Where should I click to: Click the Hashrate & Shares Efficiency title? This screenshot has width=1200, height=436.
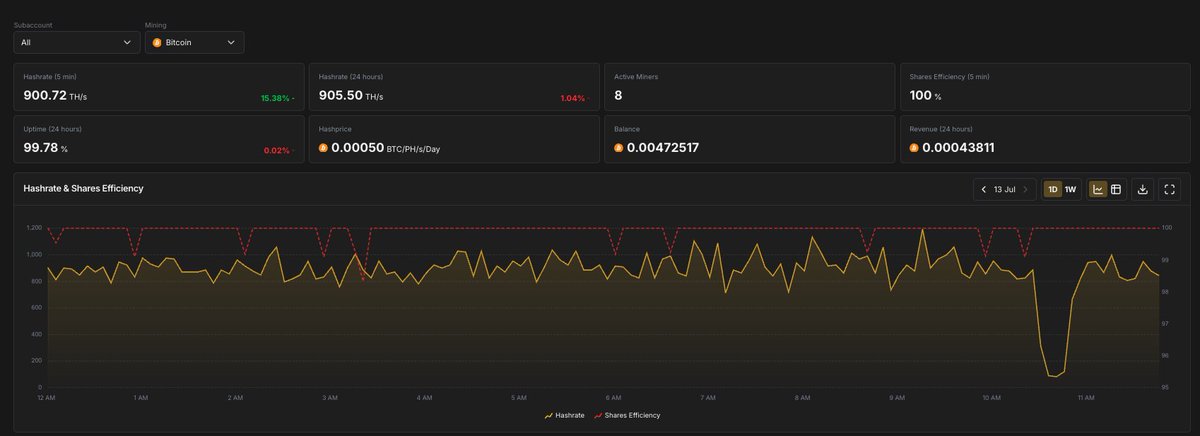83,188
